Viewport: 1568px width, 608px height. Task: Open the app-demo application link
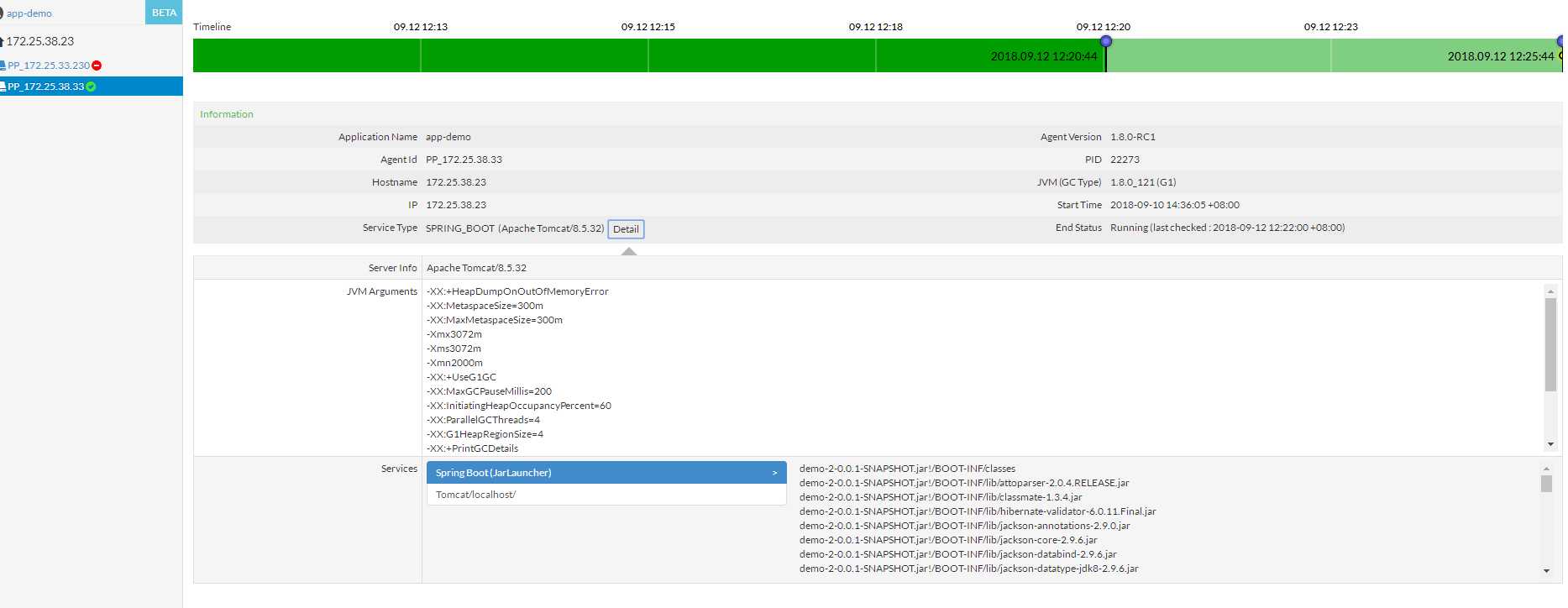coord(29,13)
